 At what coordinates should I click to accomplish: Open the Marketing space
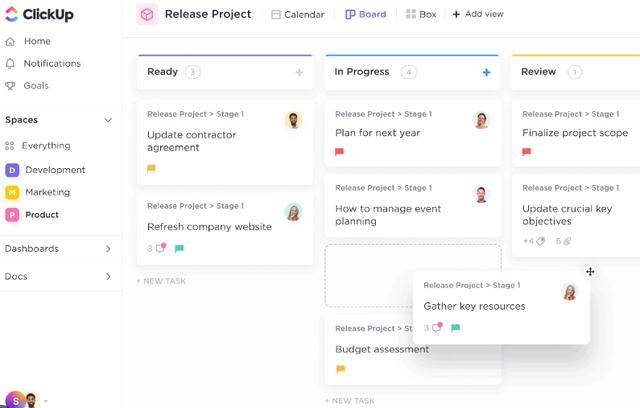pos(47,192)
